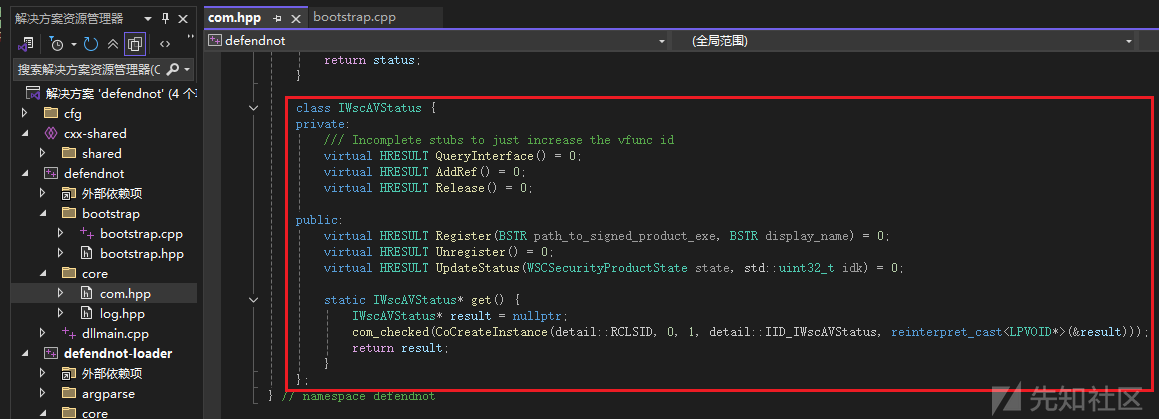1159x419 pixels.
Task: Click the defendnot-loader project icon
Action: [x=50, y=353]
